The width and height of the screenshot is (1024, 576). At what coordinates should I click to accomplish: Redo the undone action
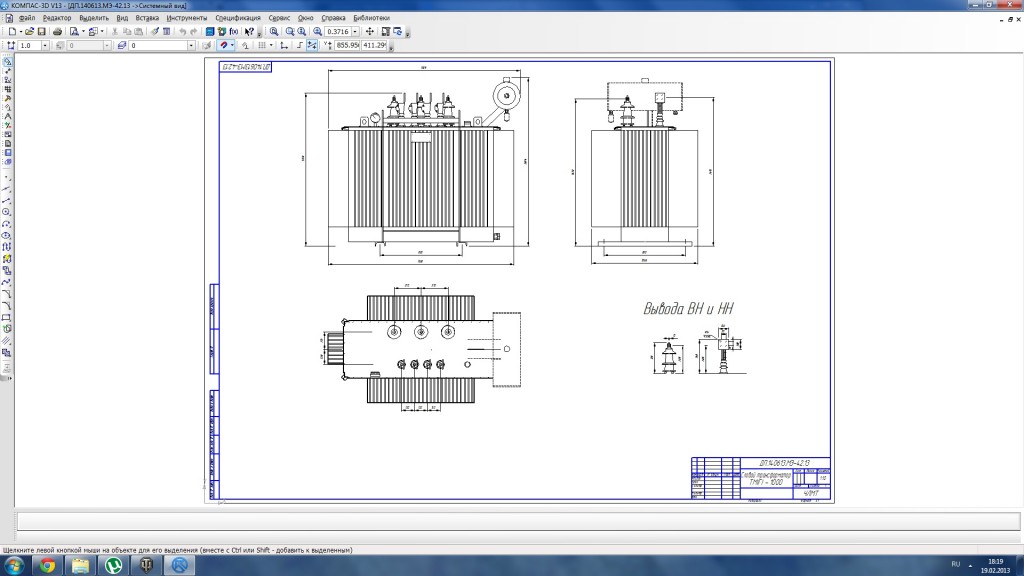pos(194,31)
